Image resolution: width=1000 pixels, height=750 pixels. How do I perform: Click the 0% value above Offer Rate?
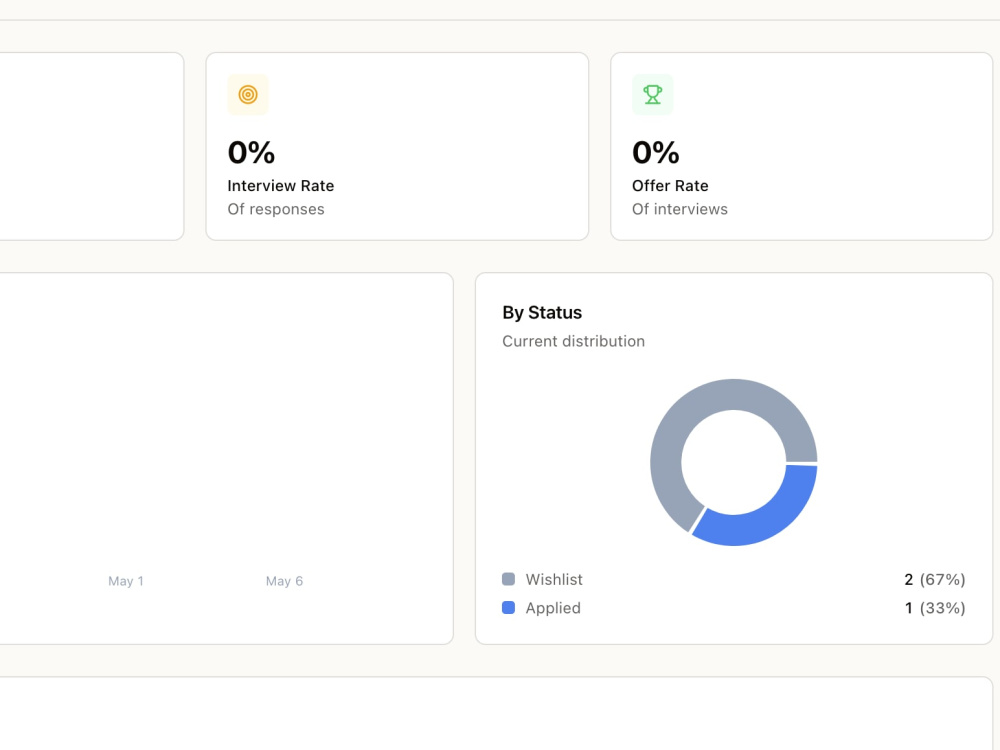pos(656,152)
